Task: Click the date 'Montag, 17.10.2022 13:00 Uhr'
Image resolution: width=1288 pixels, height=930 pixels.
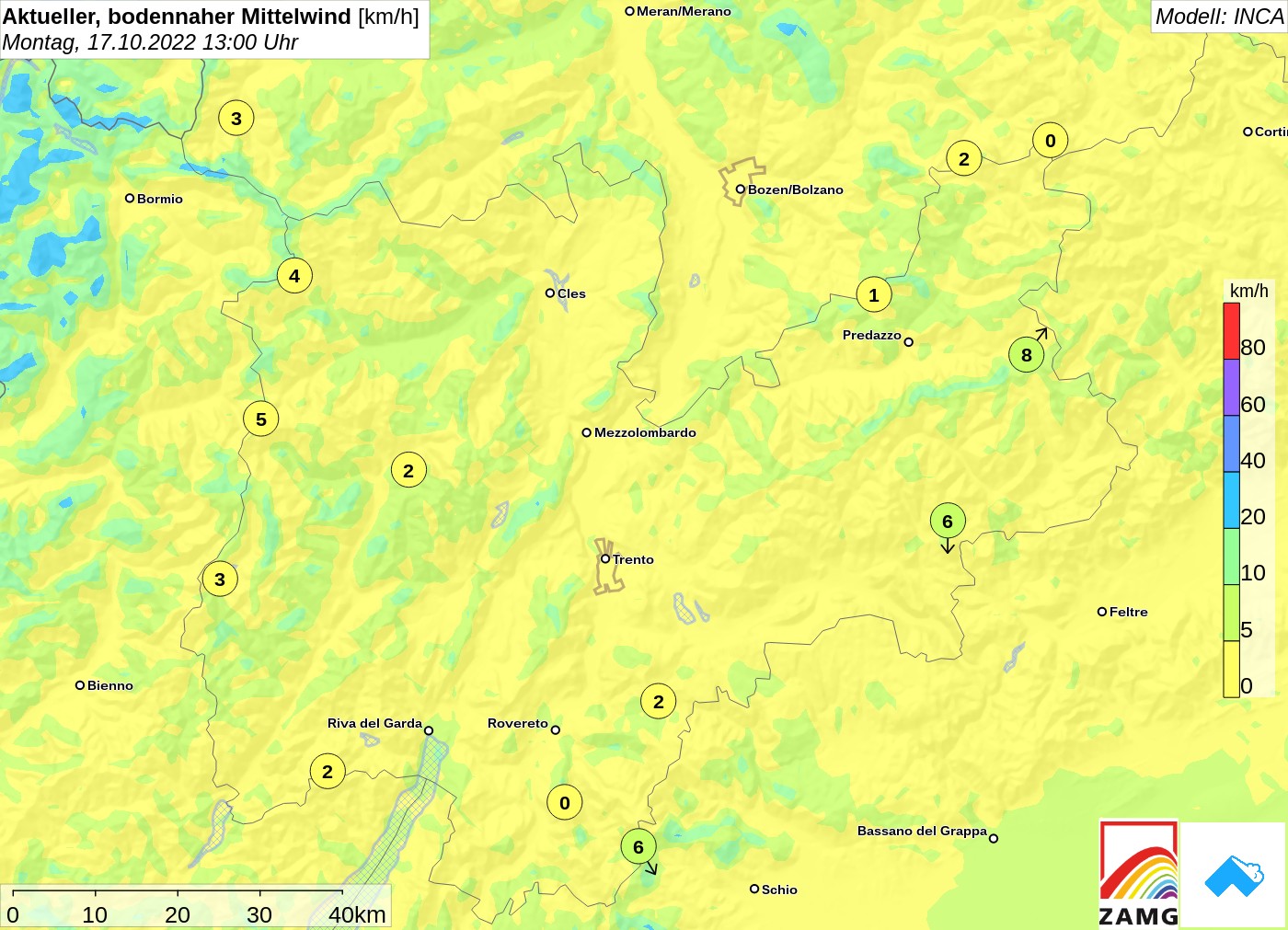Action: coord(151,42)
